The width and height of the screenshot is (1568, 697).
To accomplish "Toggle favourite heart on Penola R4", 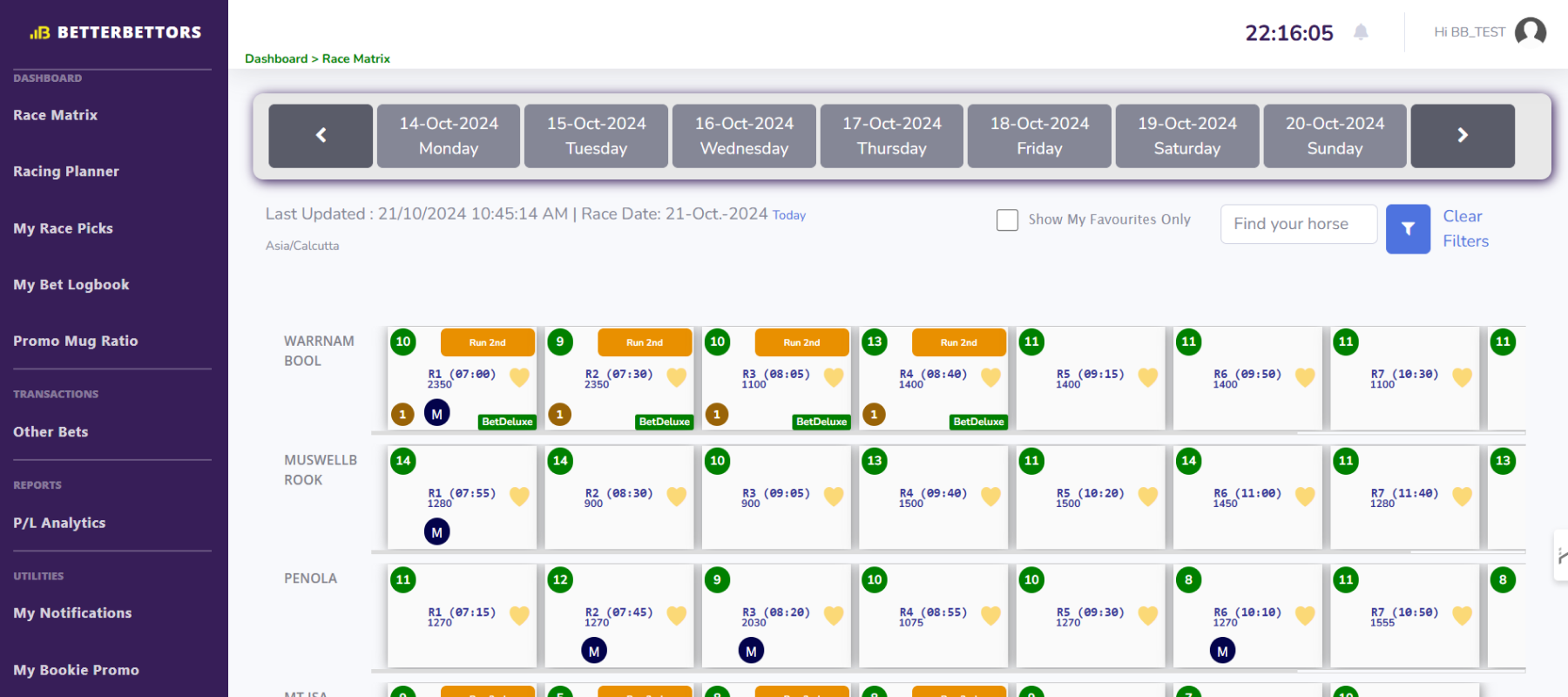I will pyautogui.click(x=990, y=615).
